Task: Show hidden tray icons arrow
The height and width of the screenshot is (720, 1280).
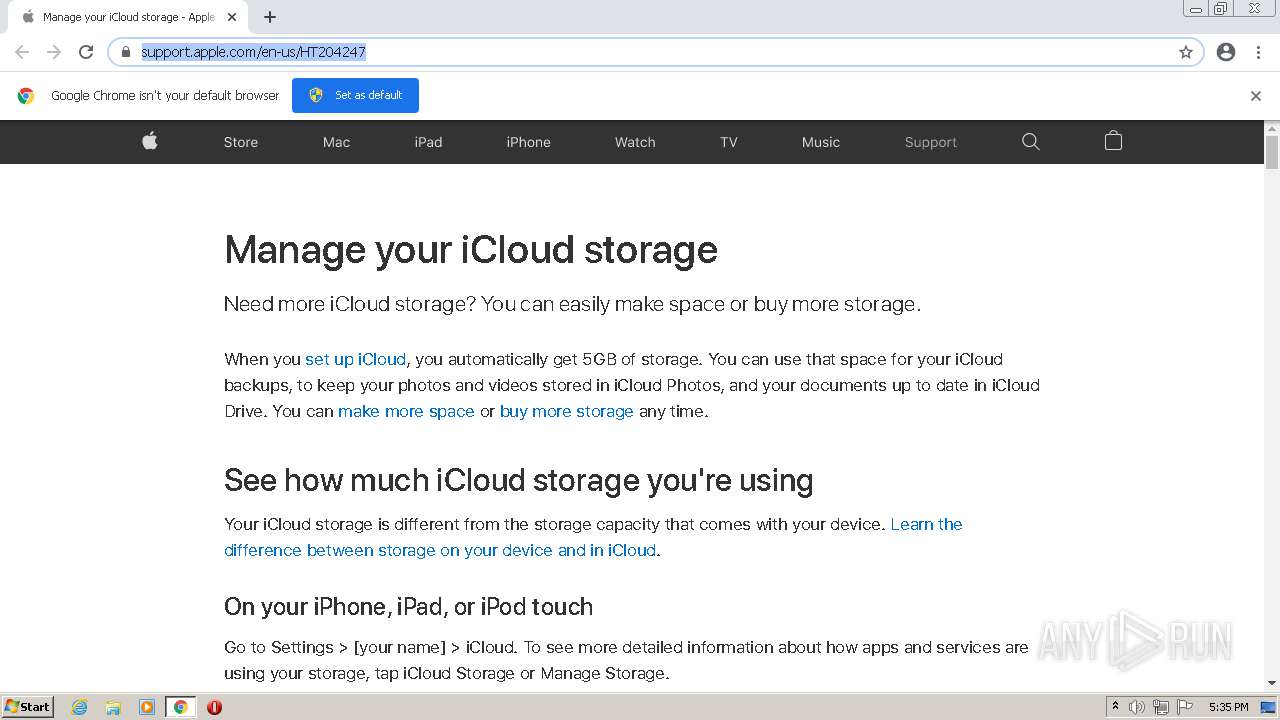Action: pyautogui.click(x=1115, y=707)
